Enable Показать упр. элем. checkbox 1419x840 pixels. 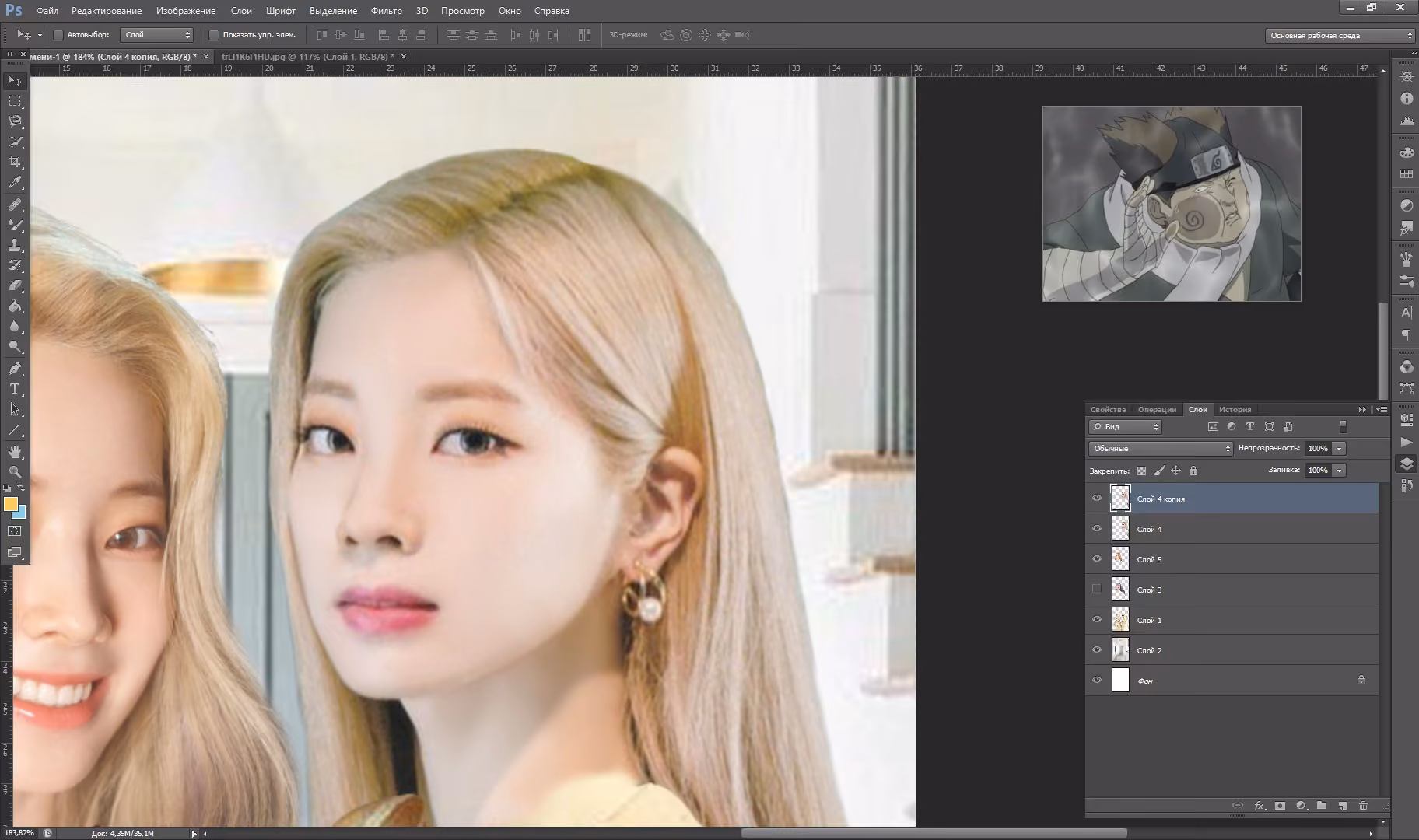(214, 35)
